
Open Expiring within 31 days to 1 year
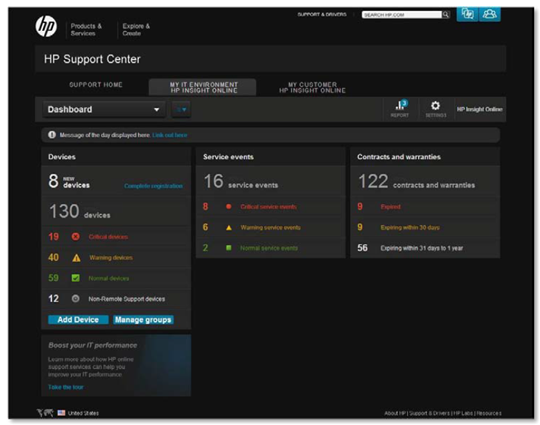422,248
